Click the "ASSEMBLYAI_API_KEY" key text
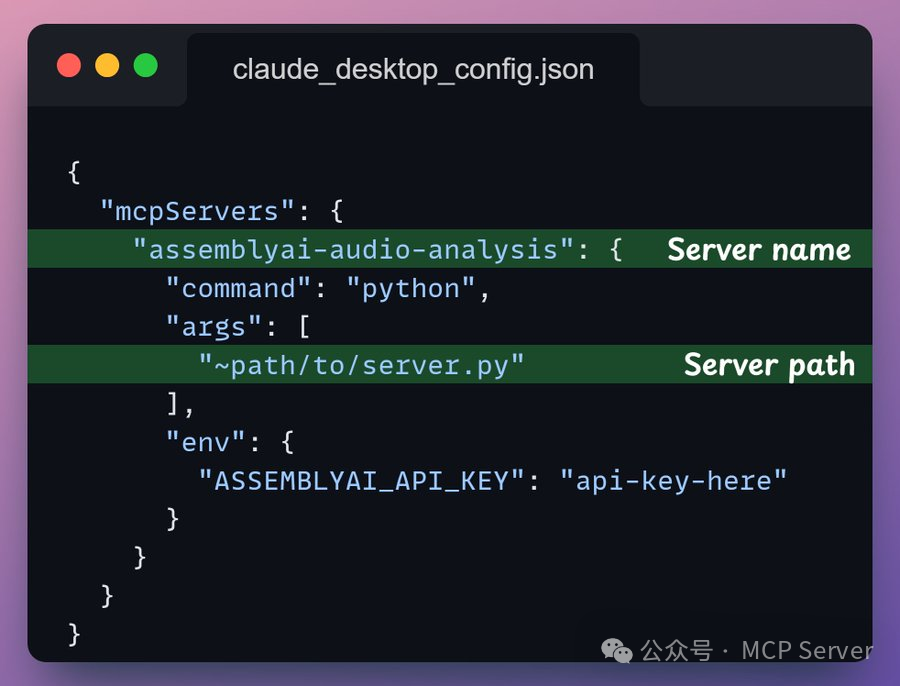 tap(362, 480)
